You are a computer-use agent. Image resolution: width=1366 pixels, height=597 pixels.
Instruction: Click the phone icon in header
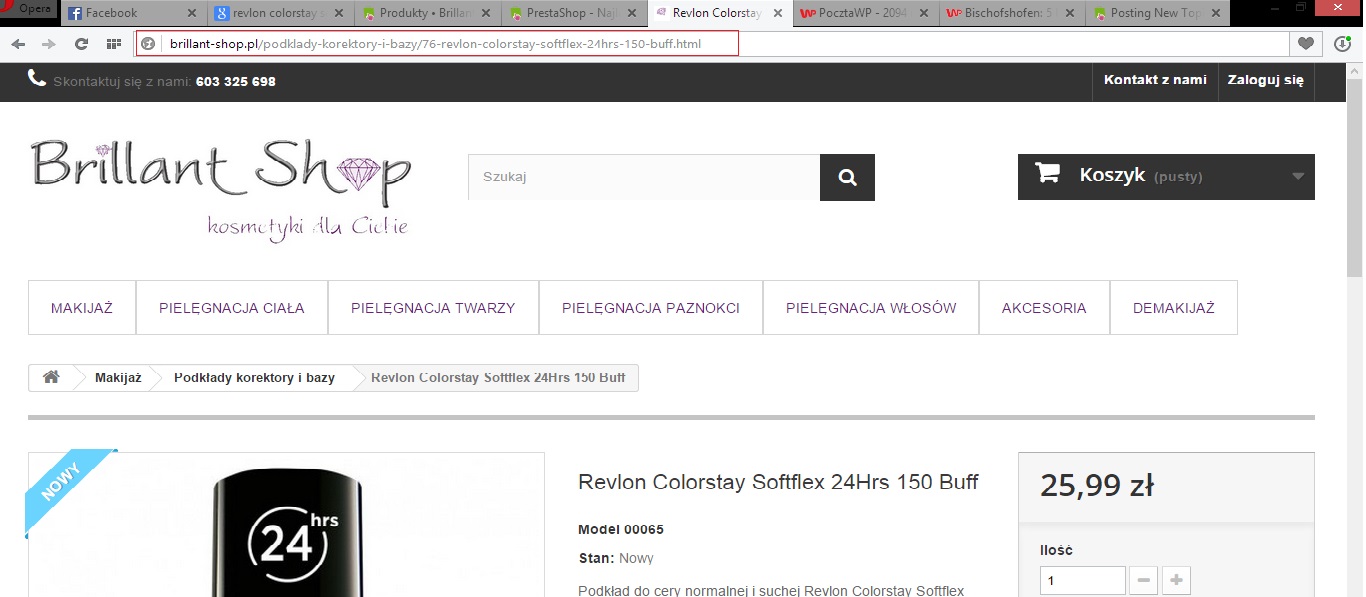tap(37, 79)
